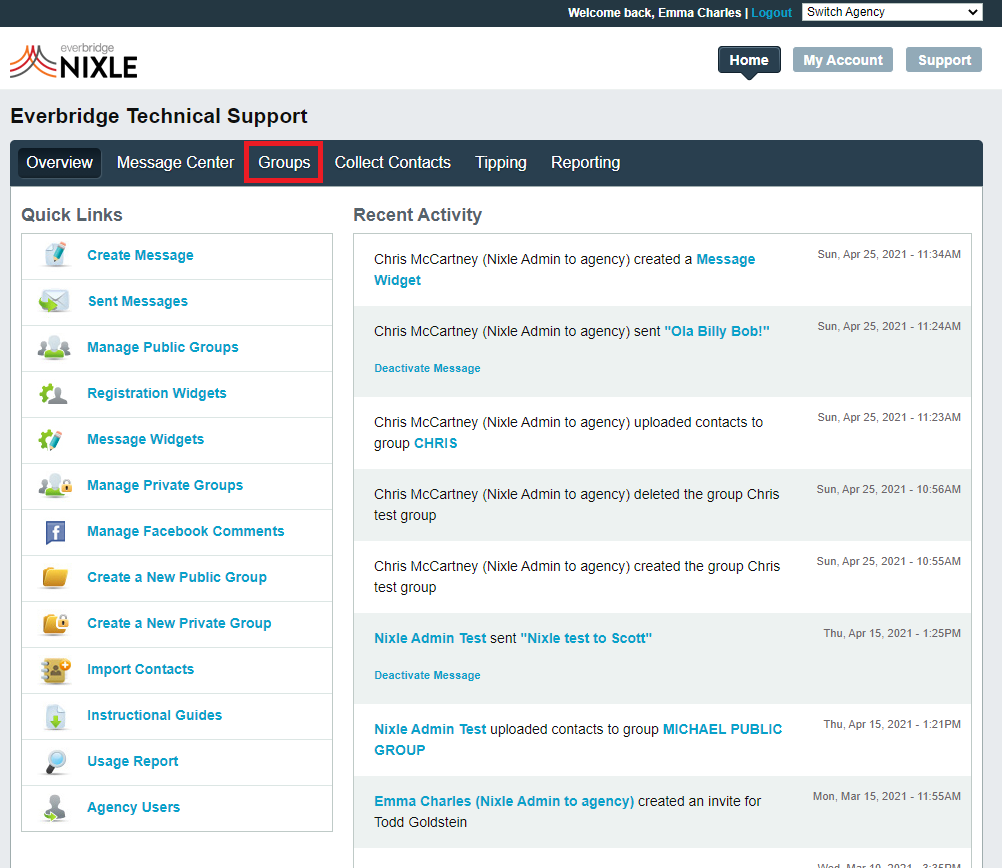Click the Instructional Guides download icon
The image size is (1002, 868).
point(56,716)
